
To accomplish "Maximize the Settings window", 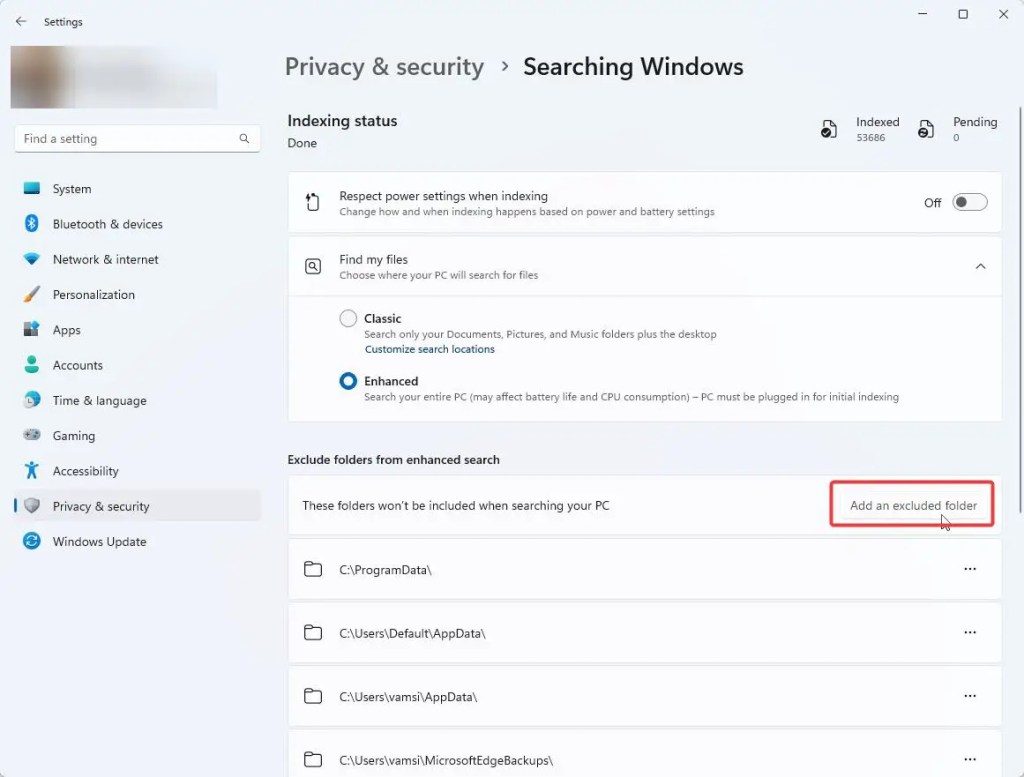I will (x=963, y=14).
